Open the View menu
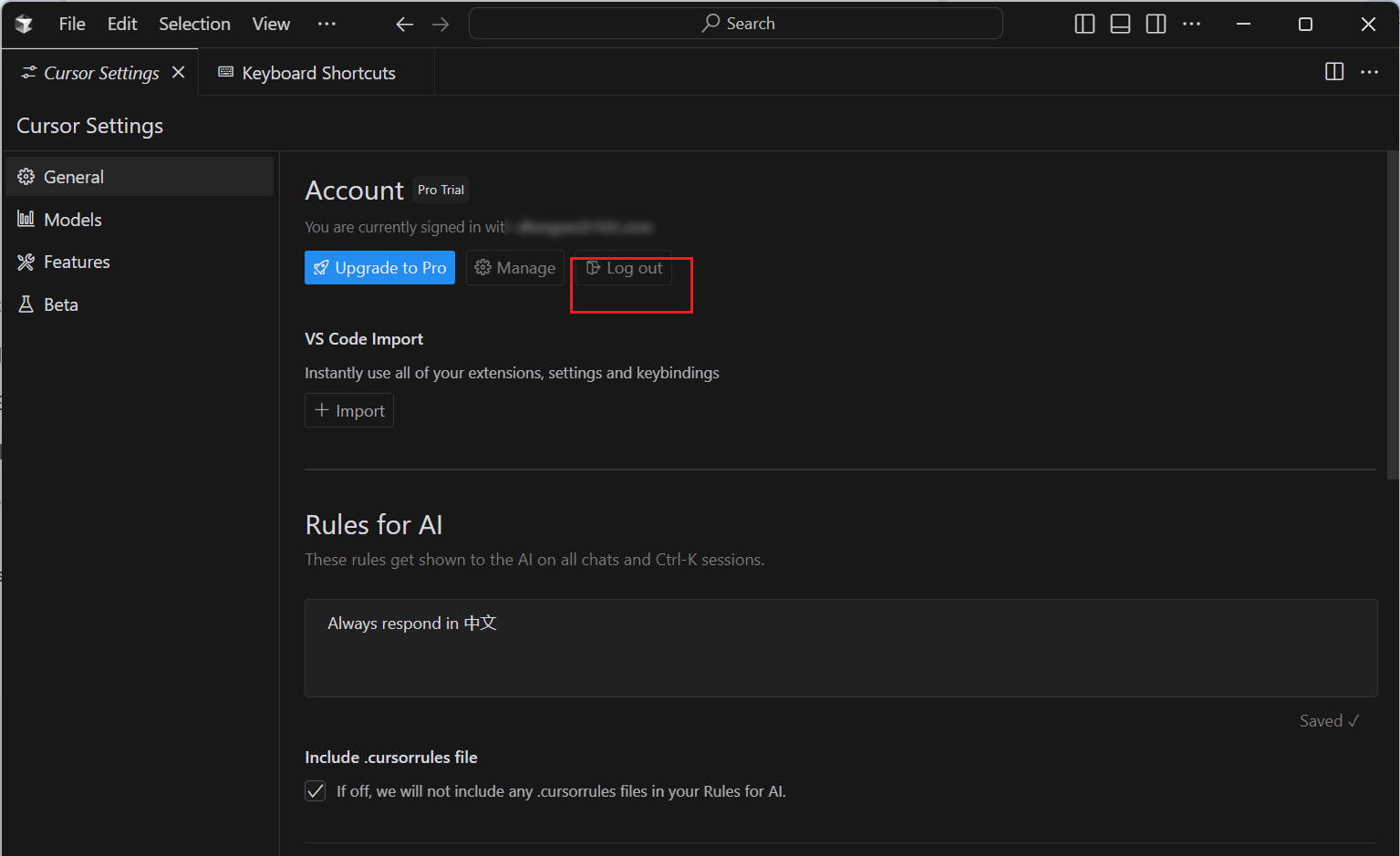 (x=271, y=24)
